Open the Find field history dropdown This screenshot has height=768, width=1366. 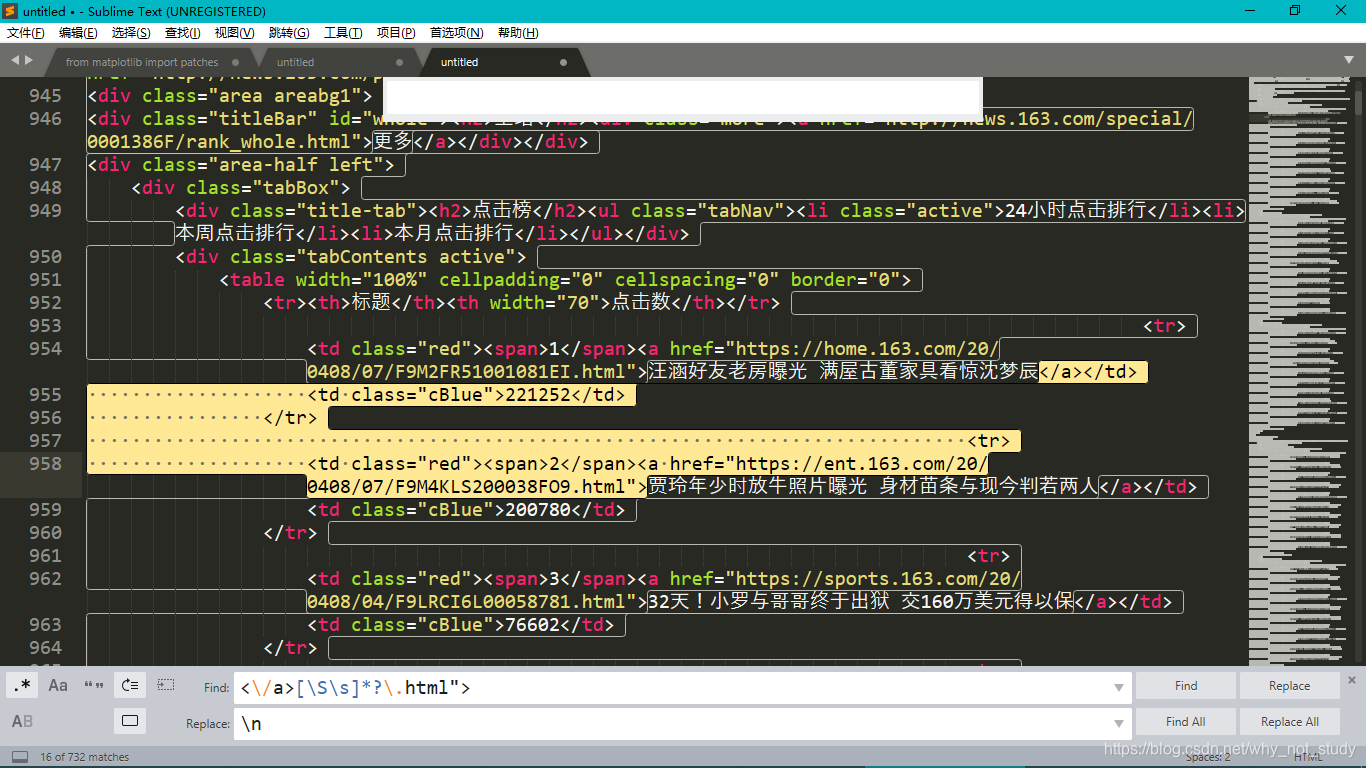tap(1119, 688)
